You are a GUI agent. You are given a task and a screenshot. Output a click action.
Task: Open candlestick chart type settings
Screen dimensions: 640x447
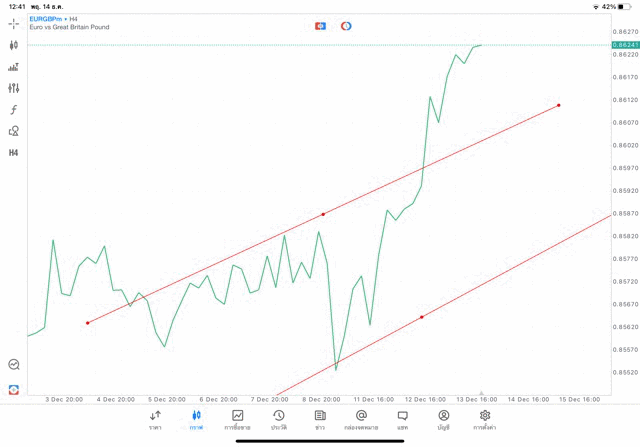pos(14,45)
